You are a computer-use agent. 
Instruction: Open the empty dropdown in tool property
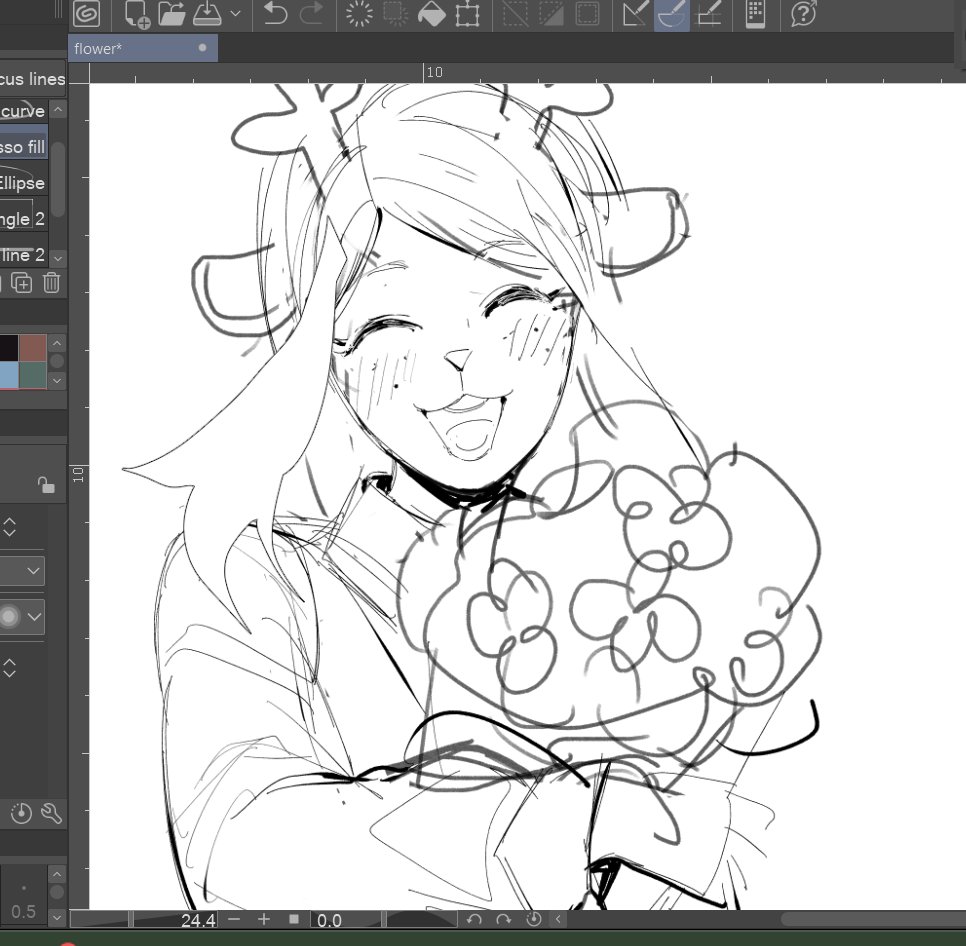click(x=22, y=571)
